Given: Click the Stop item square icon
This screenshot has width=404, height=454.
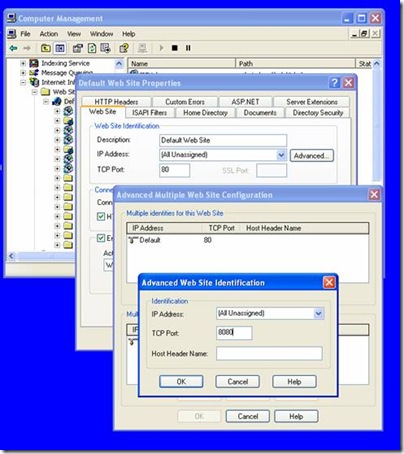Looking at the screenshot, I should pyautogui.click(x=175, y=48).
